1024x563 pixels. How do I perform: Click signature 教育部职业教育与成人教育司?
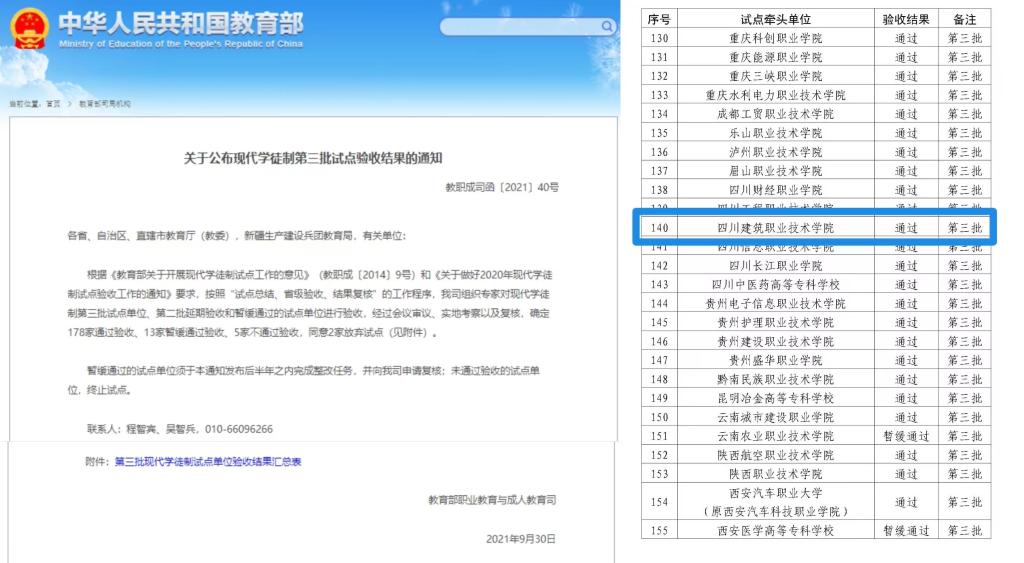492,500
